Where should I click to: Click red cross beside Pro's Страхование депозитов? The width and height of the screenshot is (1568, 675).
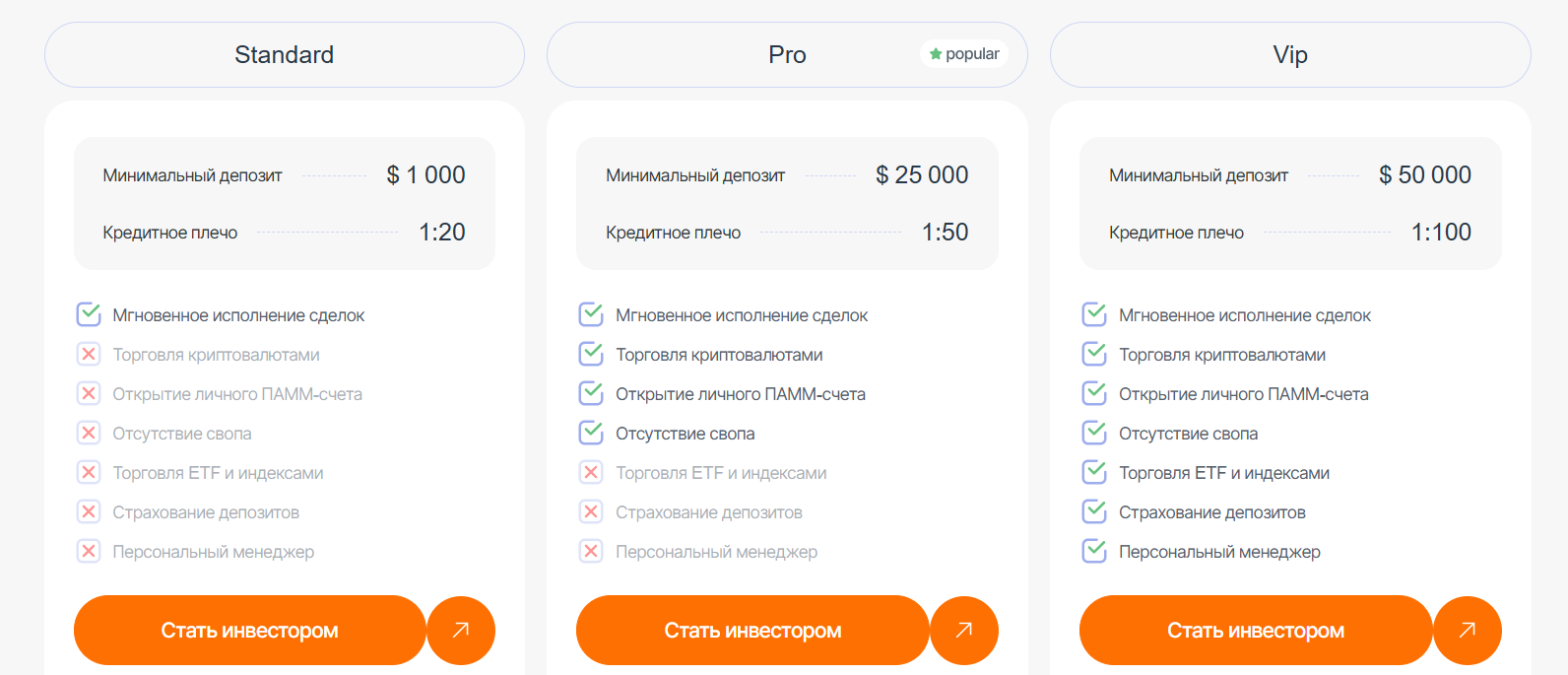pos(591,511)
